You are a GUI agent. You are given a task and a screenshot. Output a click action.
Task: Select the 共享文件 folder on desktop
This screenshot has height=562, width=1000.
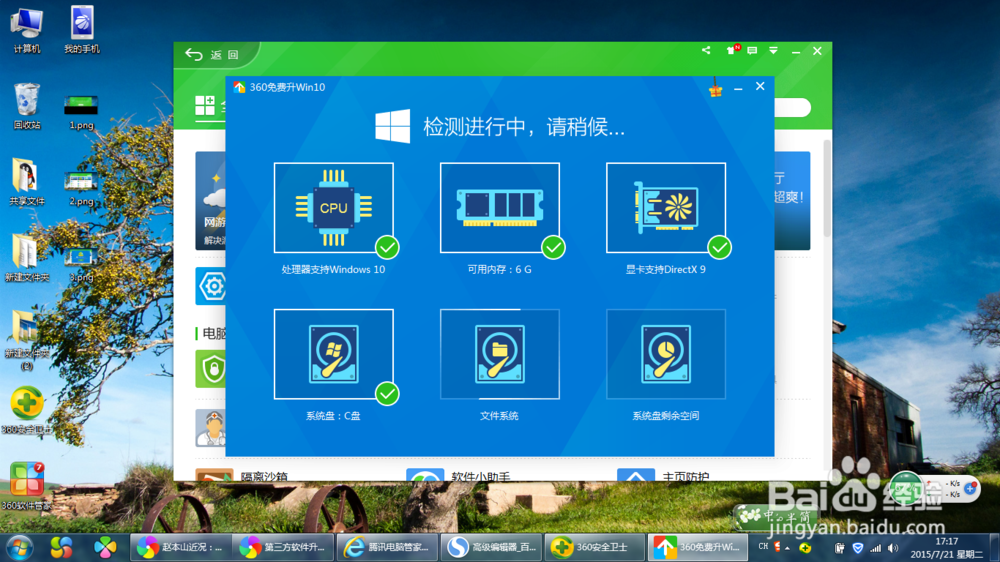(x=27, y=182)
